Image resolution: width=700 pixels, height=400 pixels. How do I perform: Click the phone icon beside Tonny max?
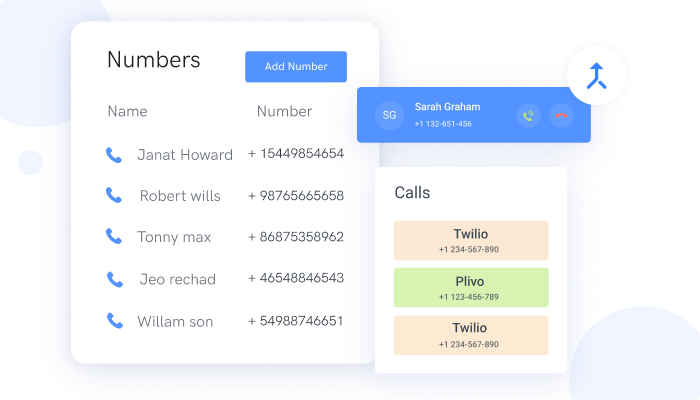point(114,236)
